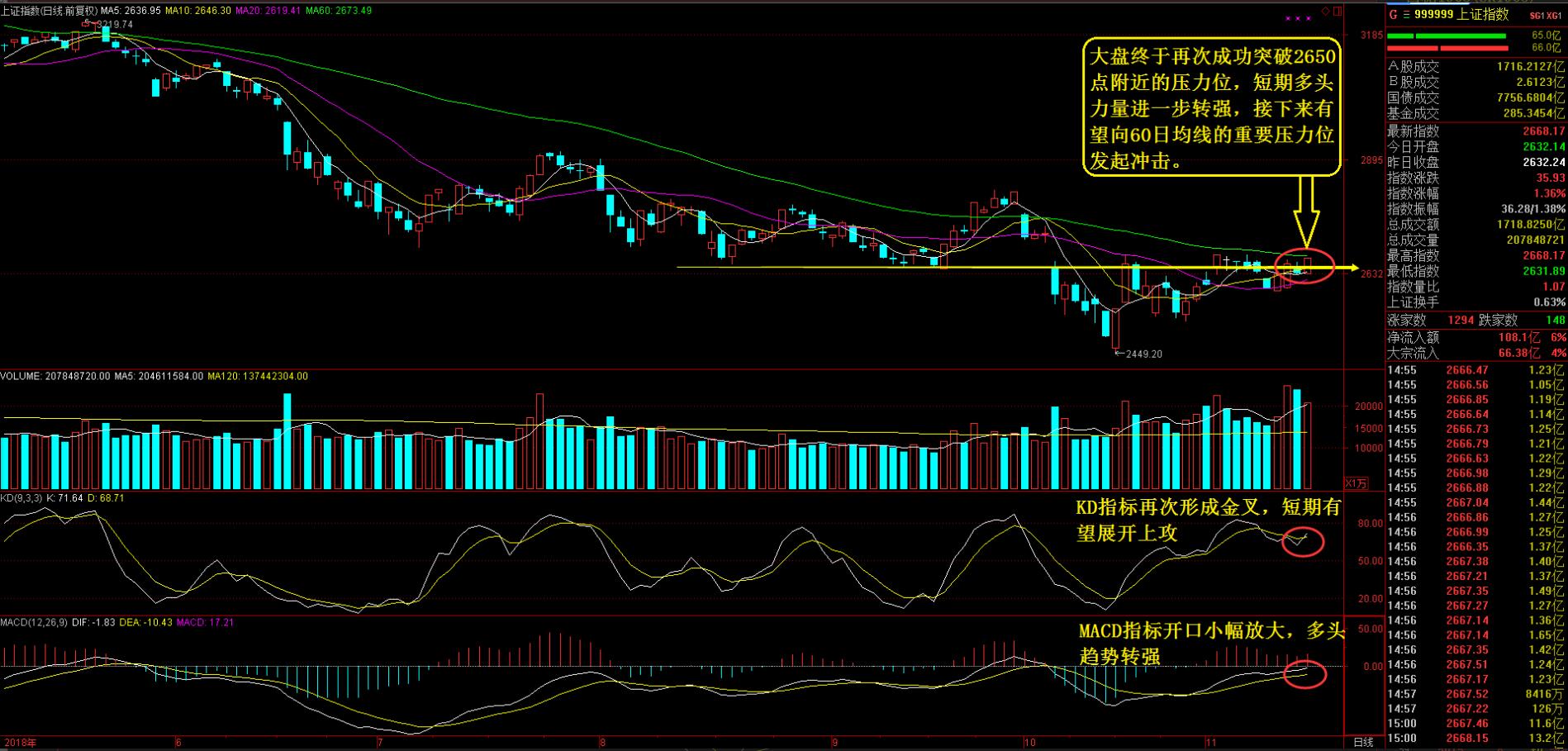Select the MA5: 2636.95 label in the price chart
This screenshot has width=1568, height=751.
(x=131, y=11)
